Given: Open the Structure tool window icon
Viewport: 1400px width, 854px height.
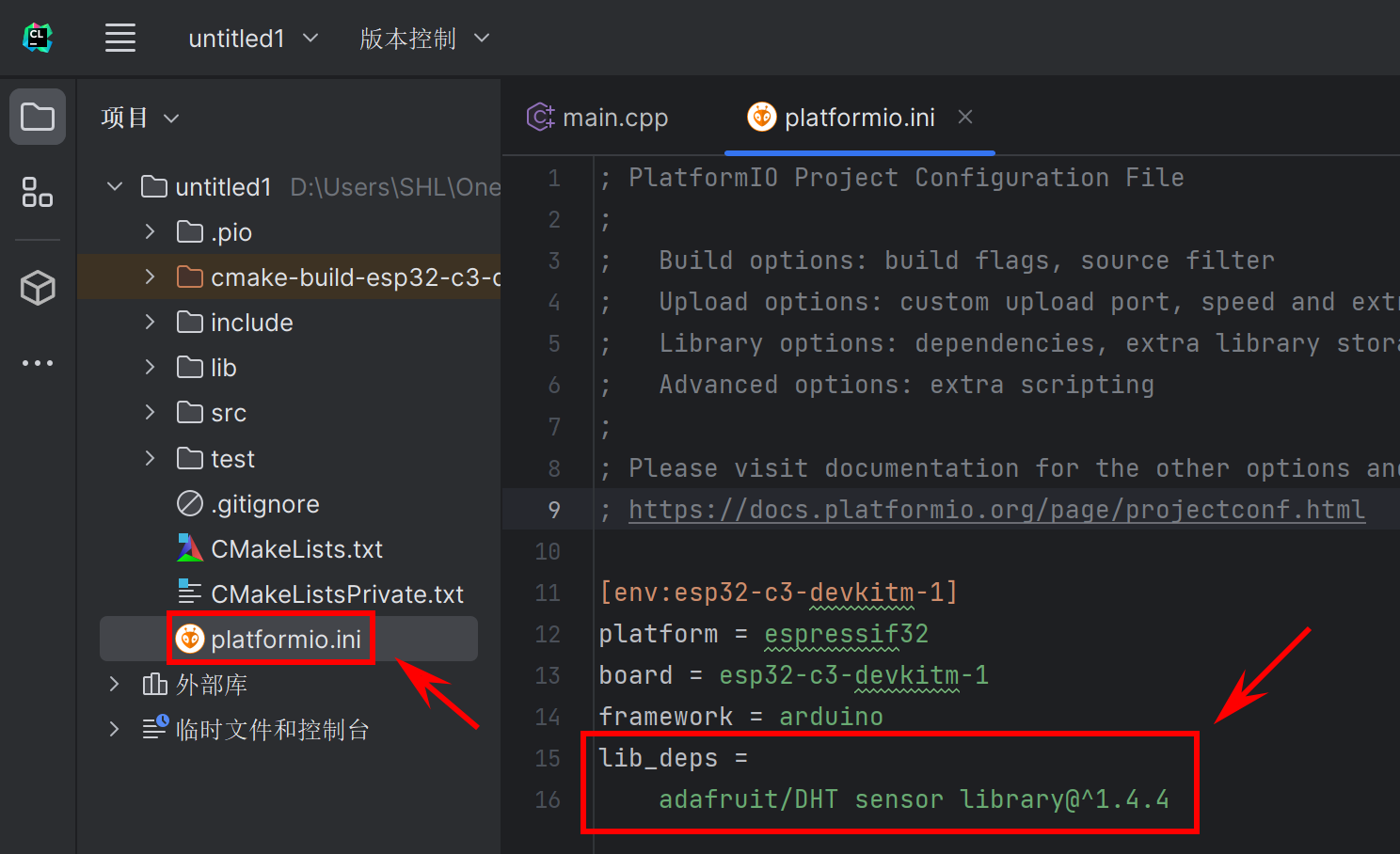Looking at the screenshot, I should point(37,193).
